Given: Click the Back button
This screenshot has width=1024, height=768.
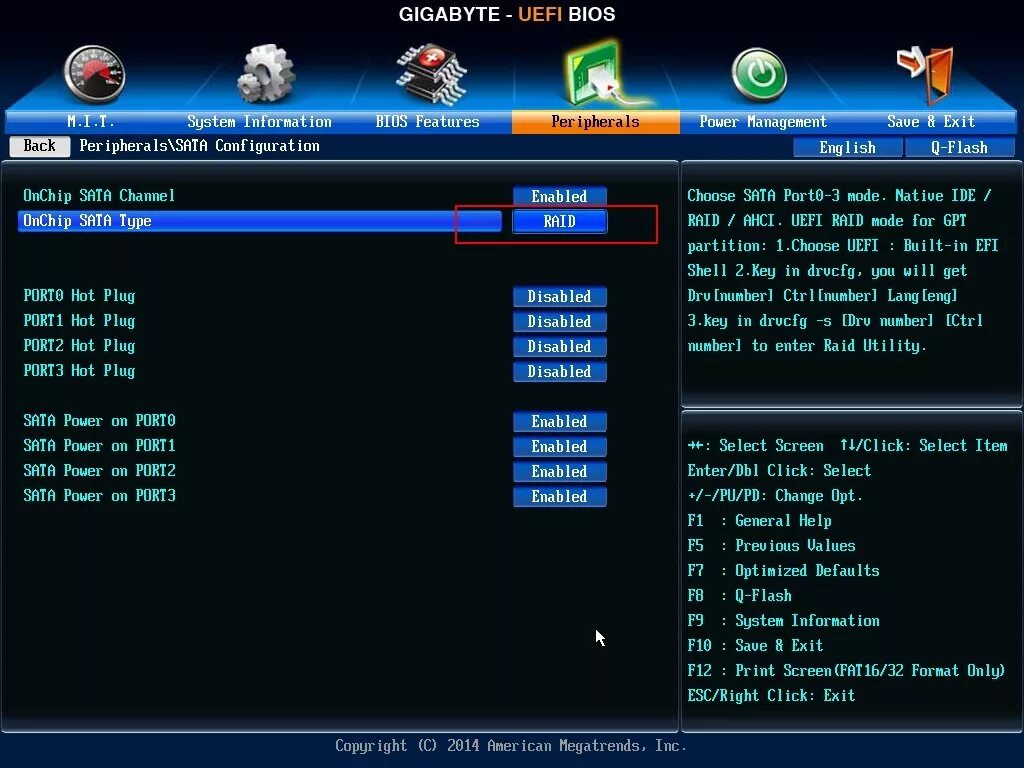Looking at the screenshot, I should pos(40,146).
